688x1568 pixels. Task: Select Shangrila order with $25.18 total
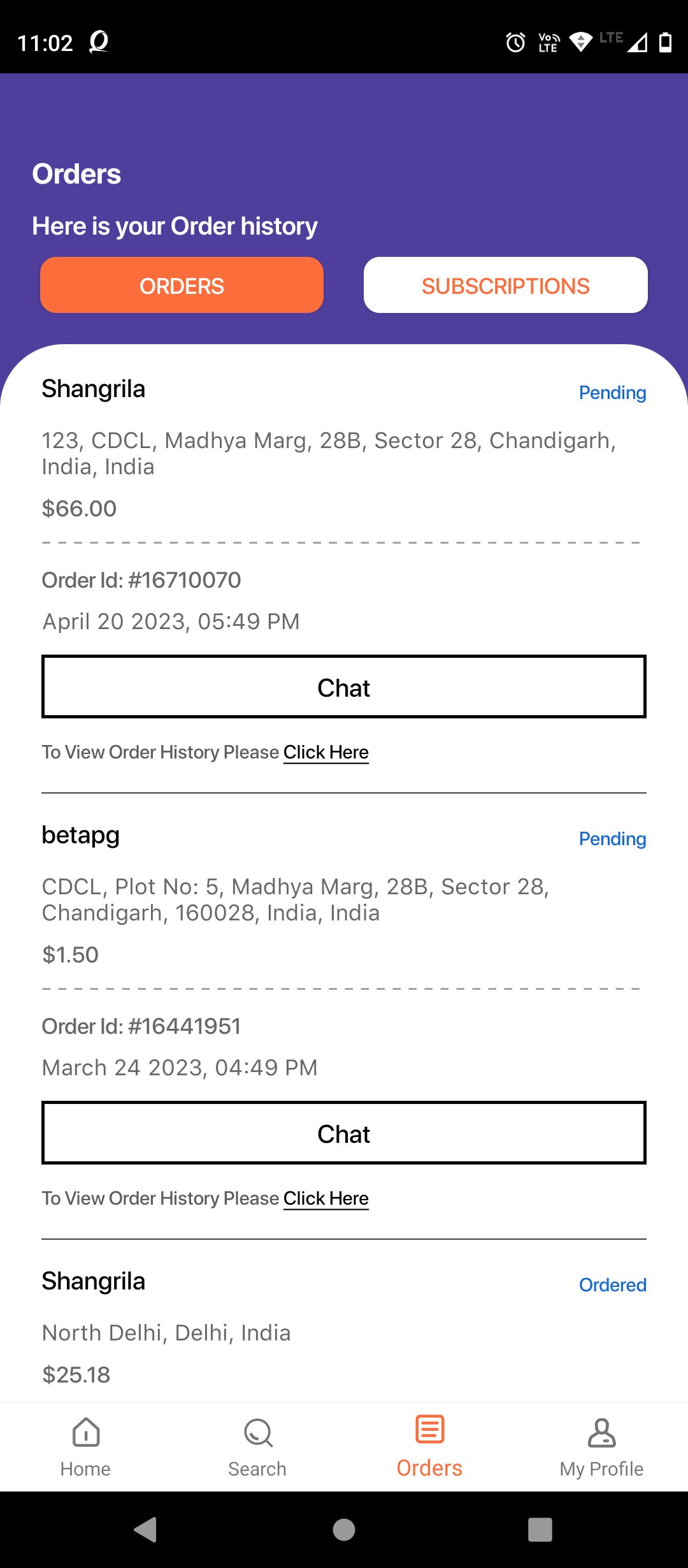click(x=94, y=1281)
